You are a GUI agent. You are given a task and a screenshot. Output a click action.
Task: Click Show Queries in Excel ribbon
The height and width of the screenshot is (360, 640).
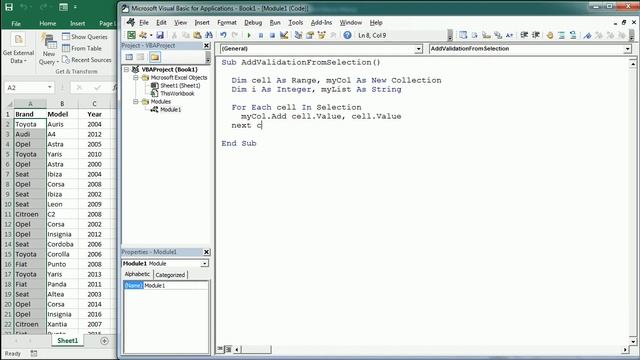tap(84, 37)
